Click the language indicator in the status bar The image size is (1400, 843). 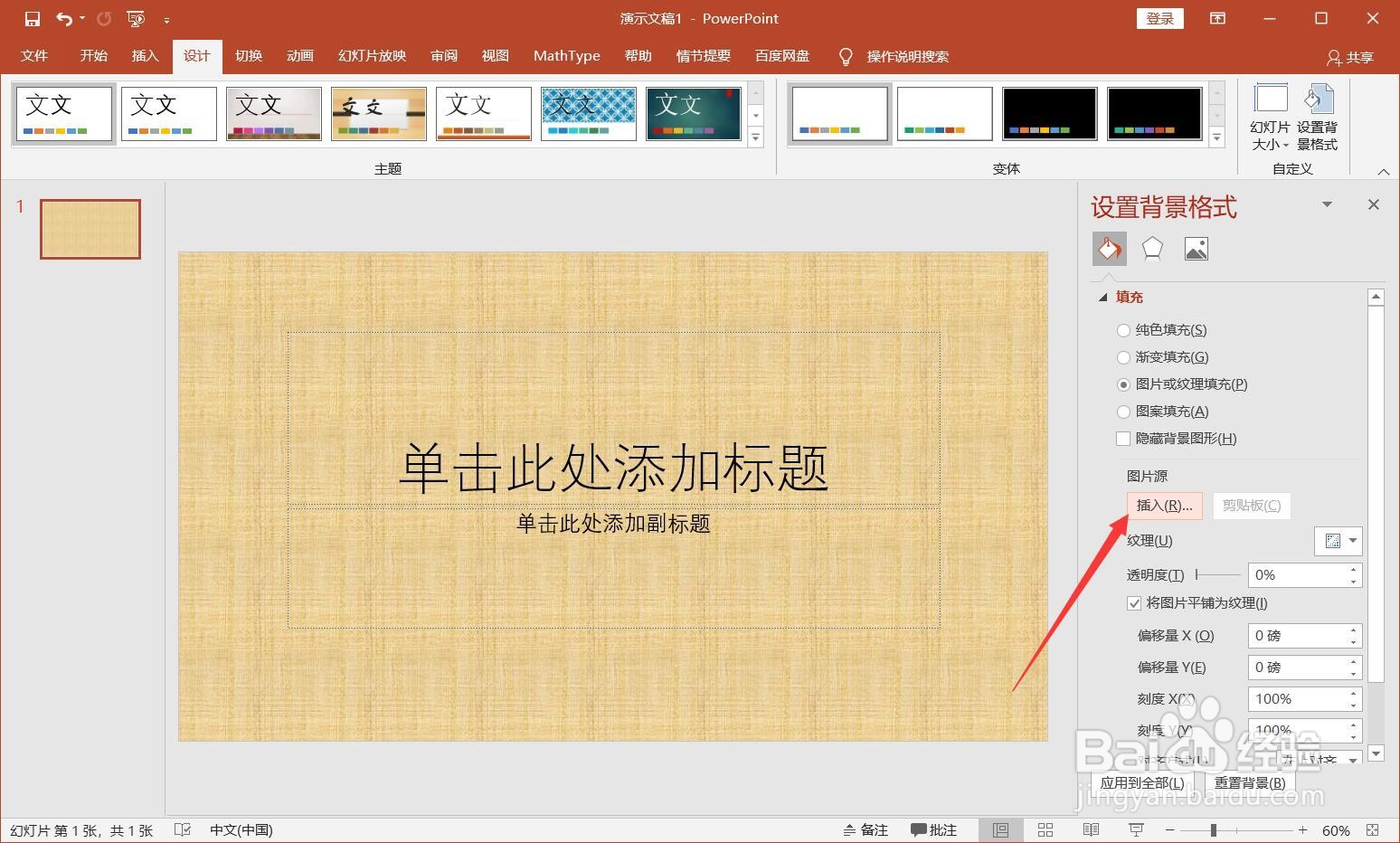(x=241, y=829)
